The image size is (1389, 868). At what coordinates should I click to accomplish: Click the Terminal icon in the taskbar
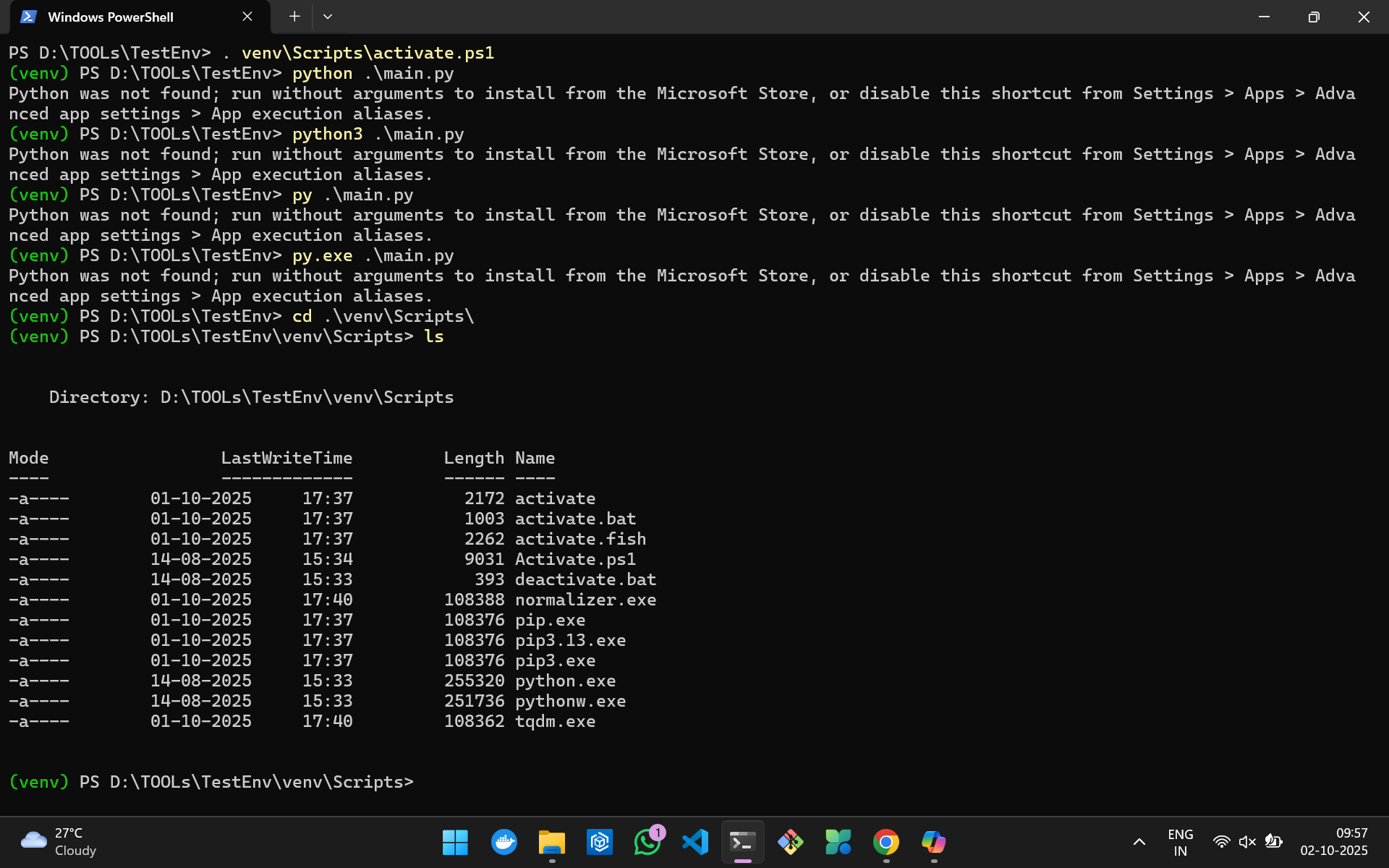(x=742, y=842)
